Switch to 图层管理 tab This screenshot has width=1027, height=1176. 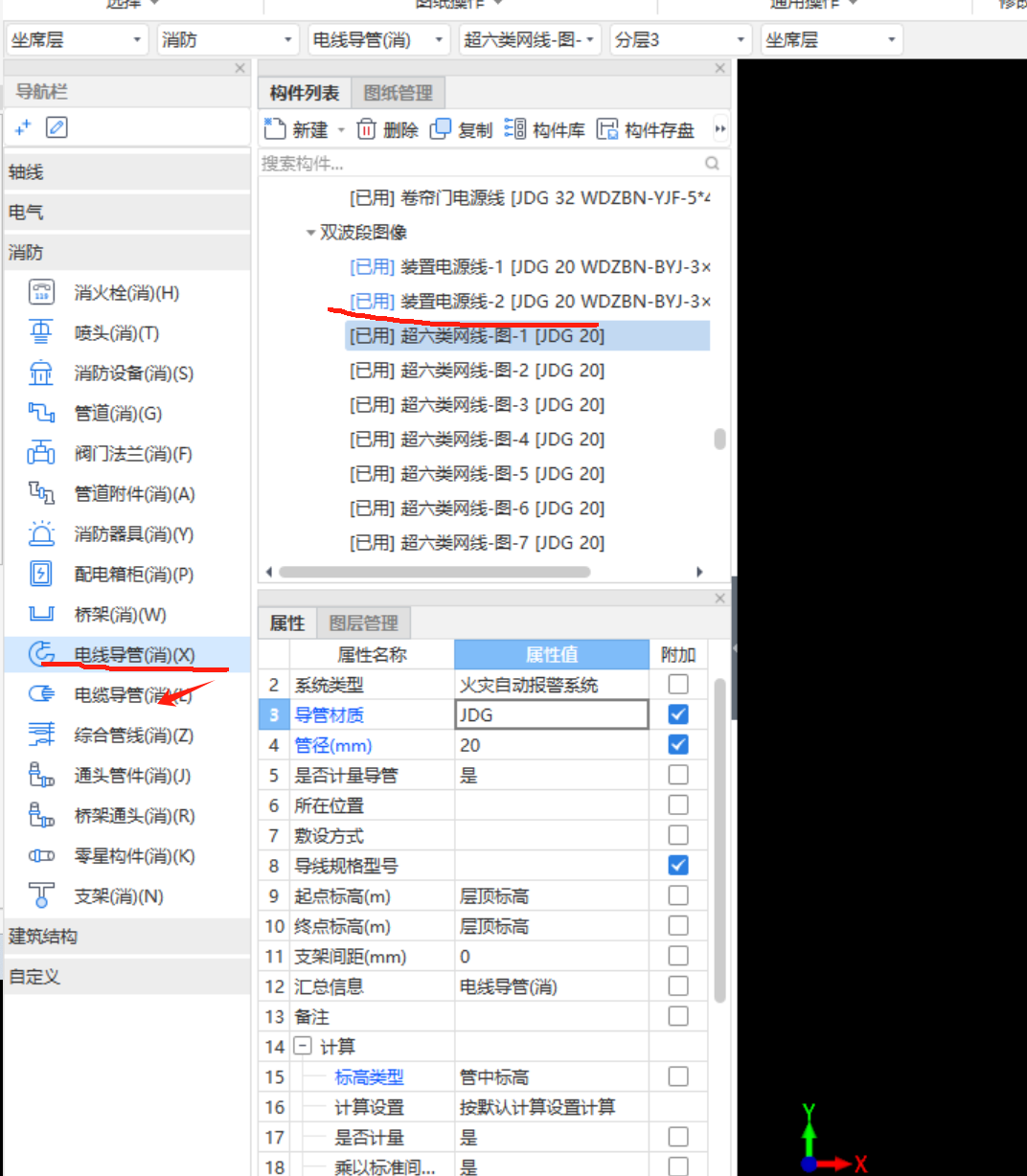pos(363,623)
